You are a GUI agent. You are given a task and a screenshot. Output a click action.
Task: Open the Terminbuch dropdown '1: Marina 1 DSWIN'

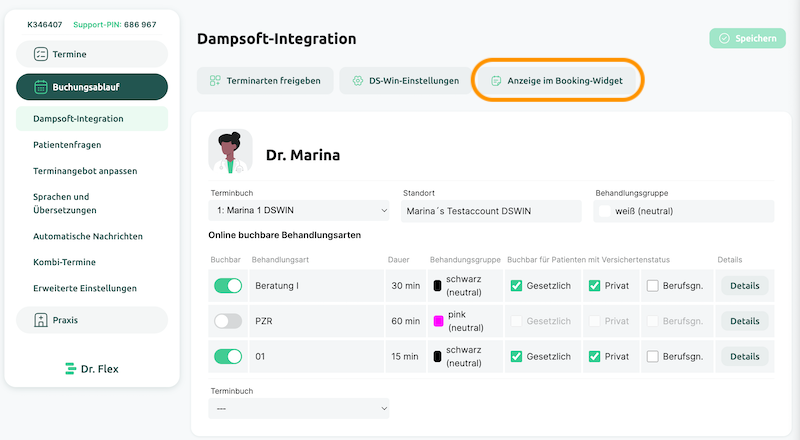pos(298,210)
